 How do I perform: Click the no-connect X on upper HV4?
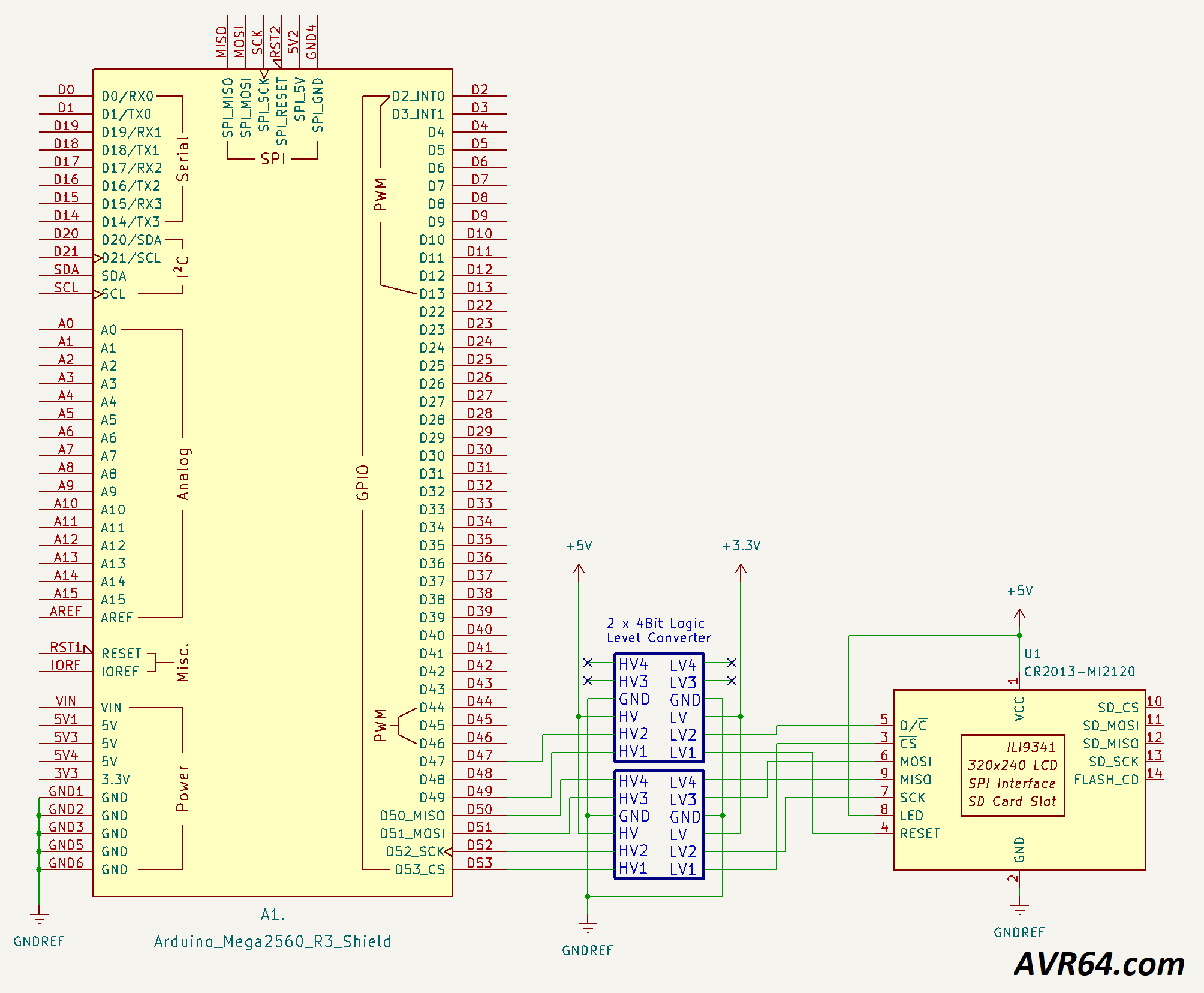click(x=588, y=663)
